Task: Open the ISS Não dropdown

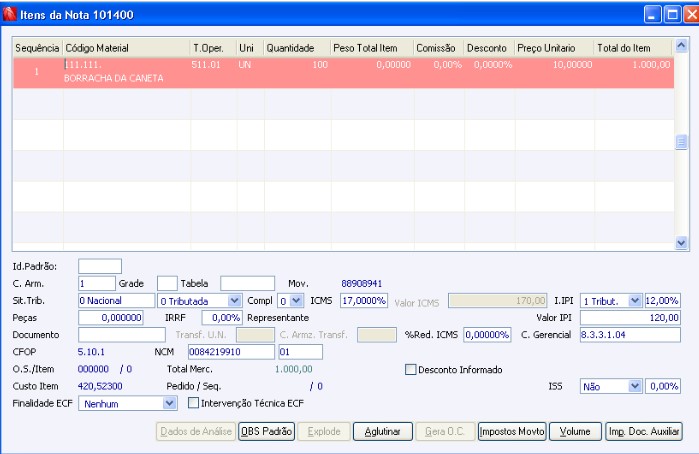Action: 635,386
